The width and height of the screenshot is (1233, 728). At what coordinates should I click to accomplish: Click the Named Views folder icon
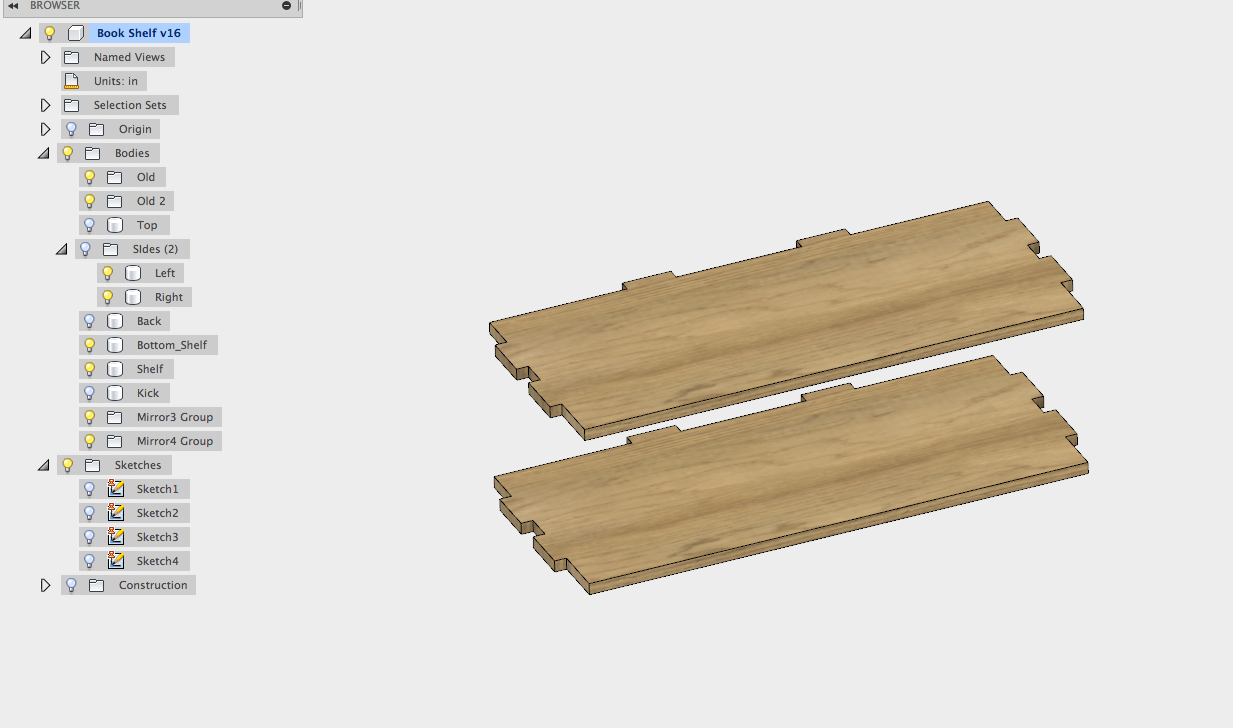(71, 57)
